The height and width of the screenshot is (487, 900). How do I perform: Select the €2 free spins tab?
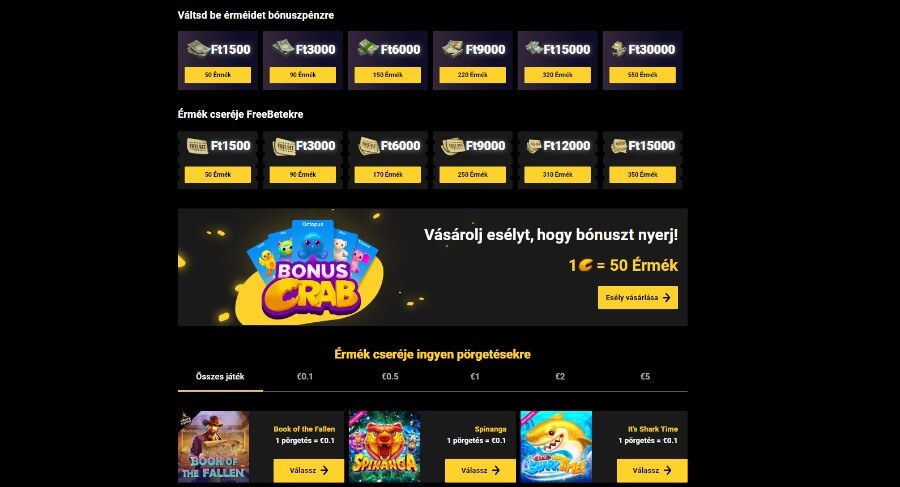click(x=560, y=377)
